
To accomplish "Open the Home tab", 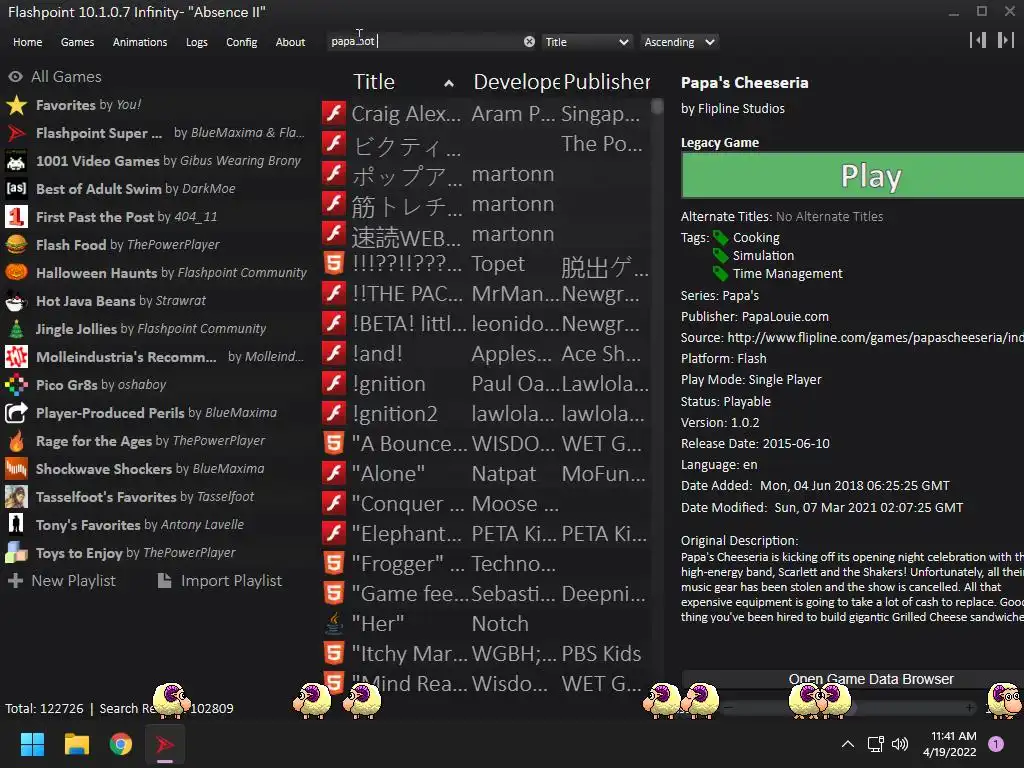I will 27,42.
